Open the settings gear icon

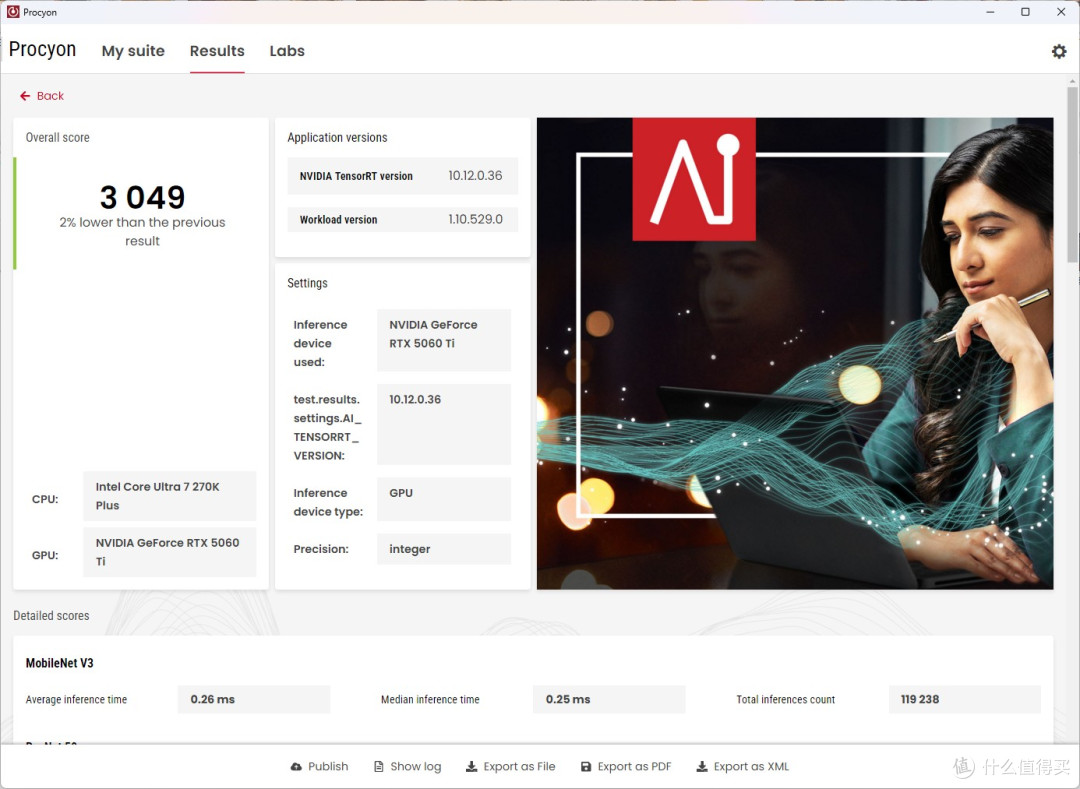[x=1059, y=51]
